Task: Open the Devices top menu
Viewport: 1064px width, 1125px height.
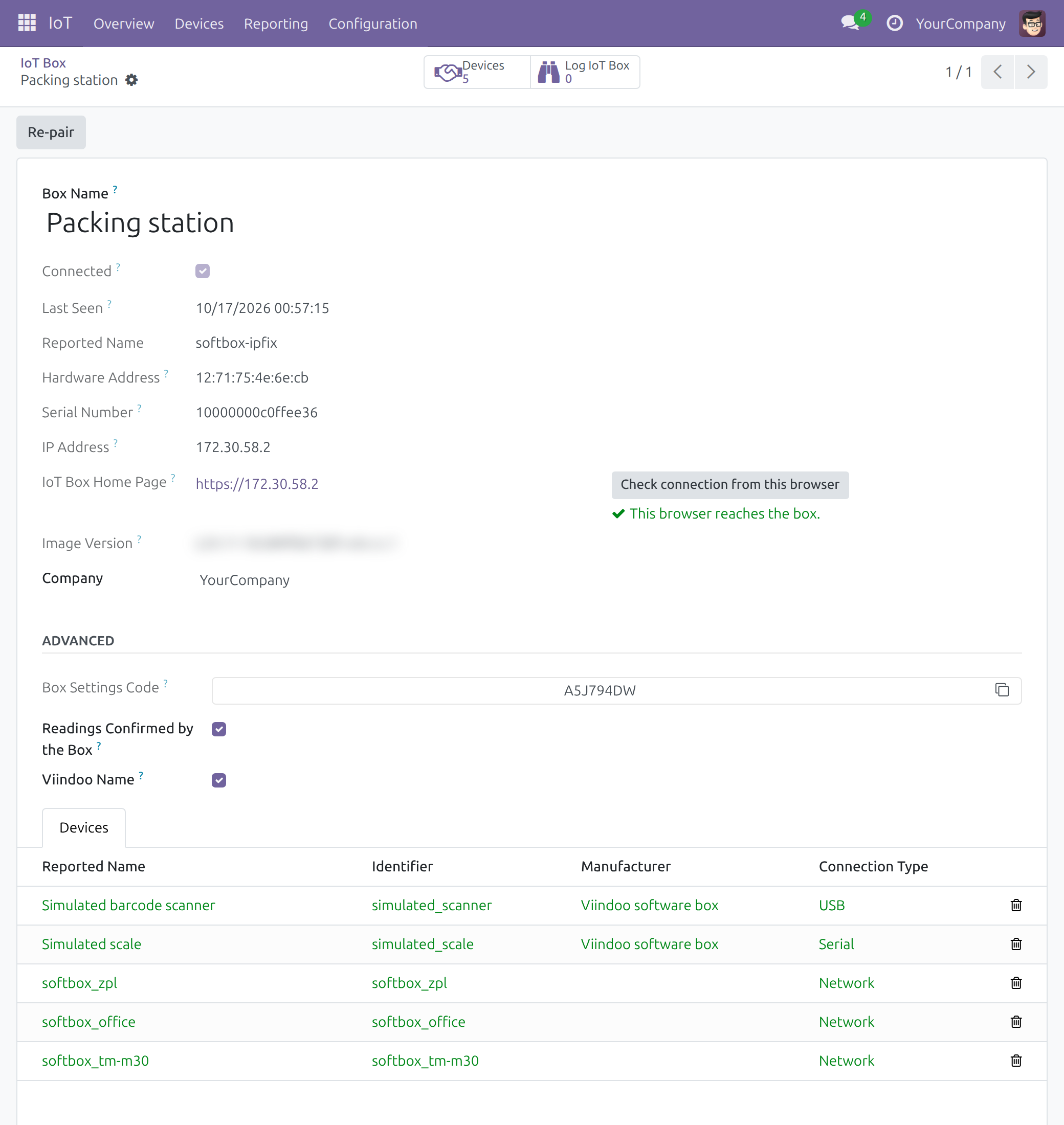Action: (x=199, y=24)
